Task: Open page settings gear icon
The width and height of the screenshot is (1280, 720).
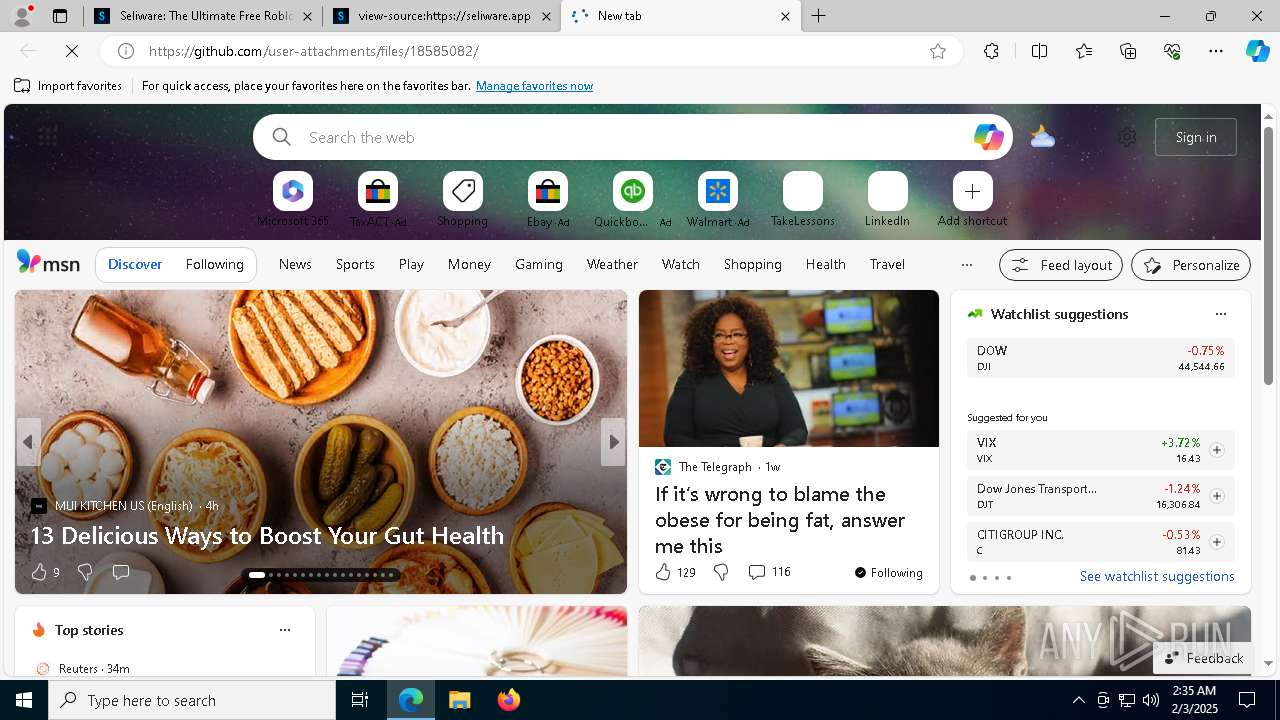Action: (1127, 137)
